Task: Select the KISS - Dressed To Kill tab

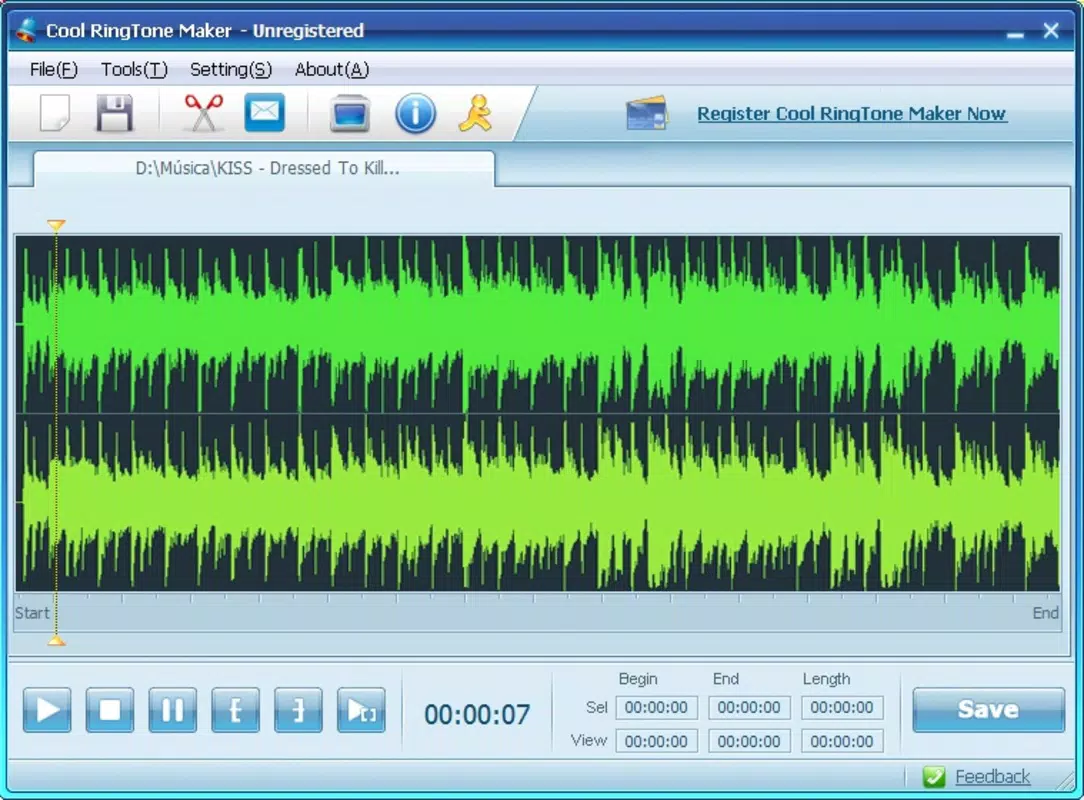Action: pyautogui.click(x=265, y=168)
